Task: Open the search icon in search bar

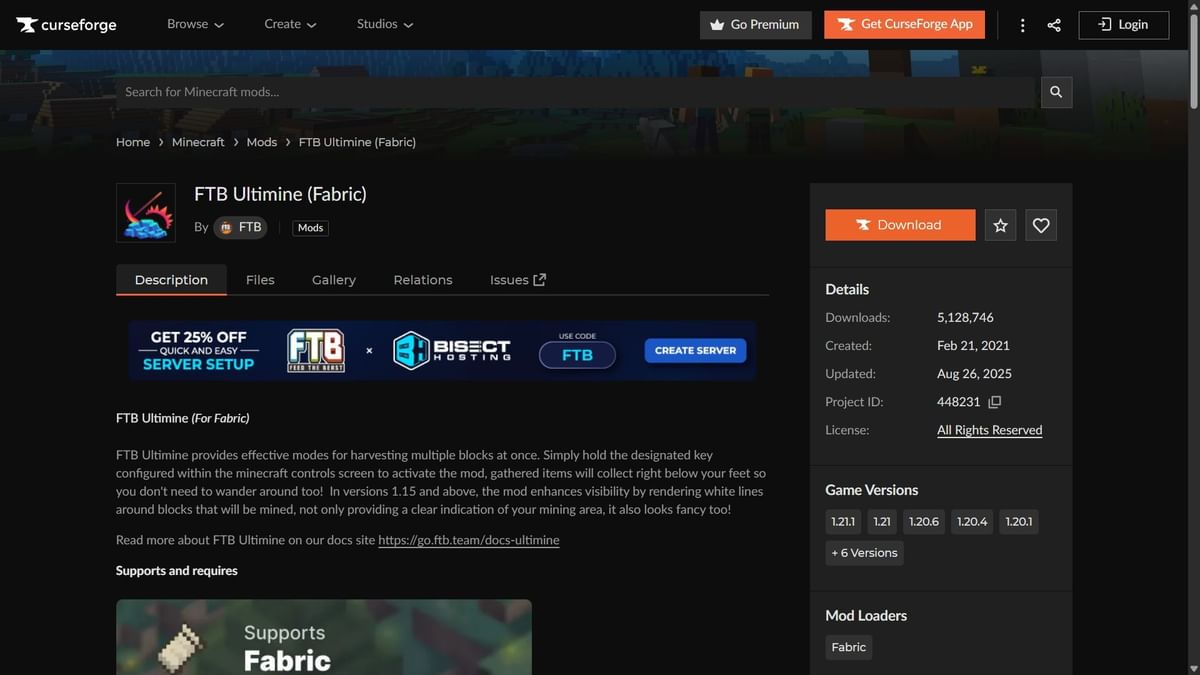Action: point(1056,91)
